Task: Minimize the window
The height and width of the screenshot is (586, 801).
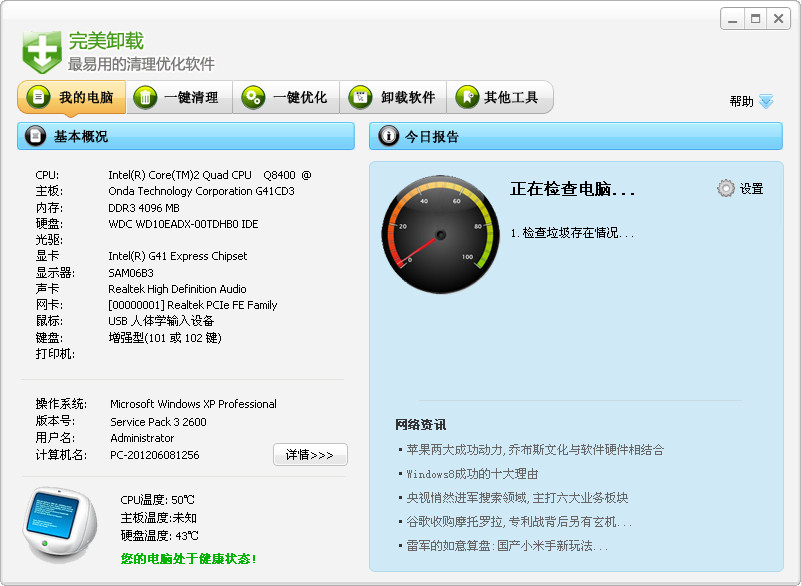Action: pos(733,19)
